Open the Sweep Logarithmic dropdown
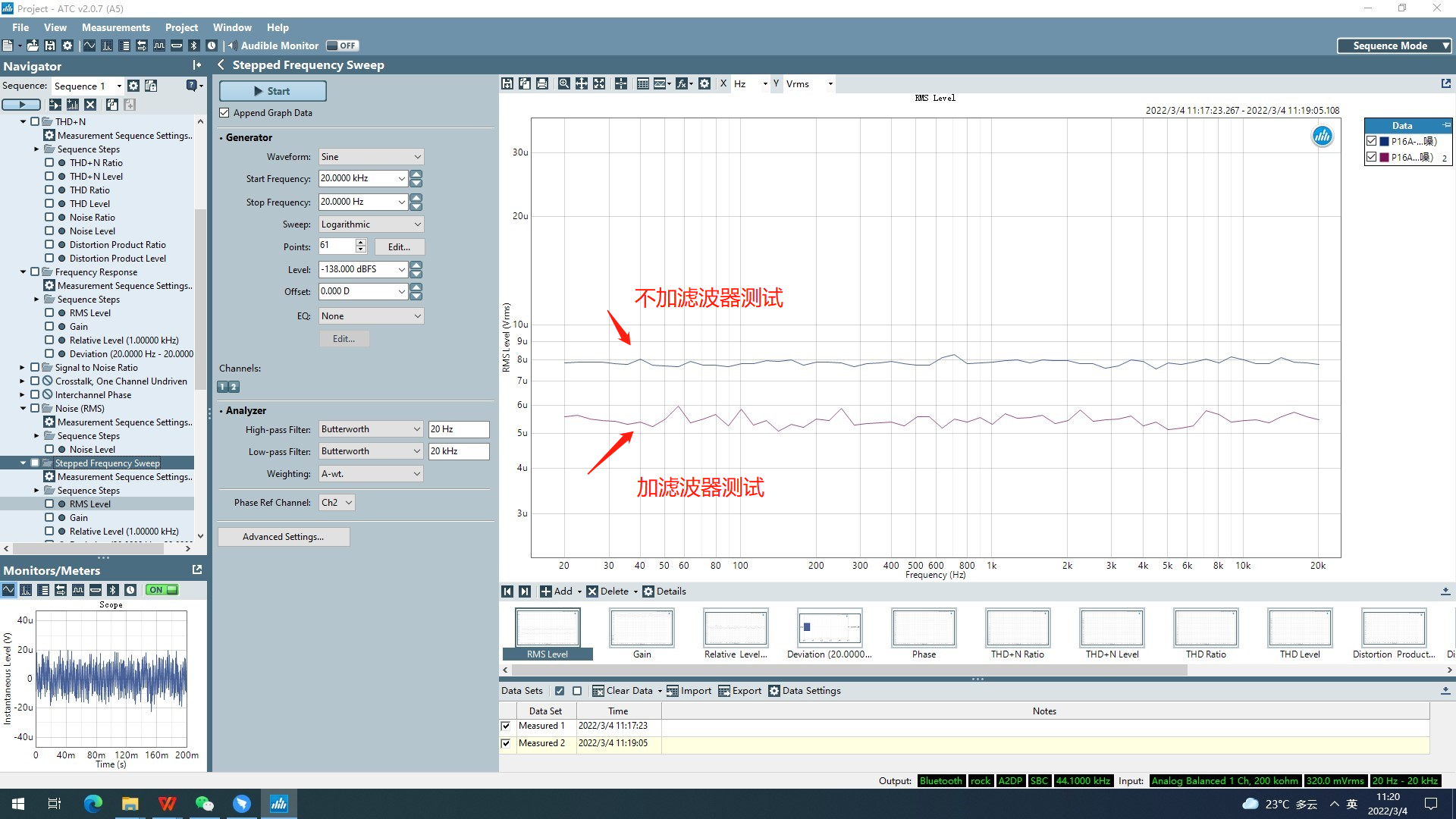 pyautogui.click(x=371, y=224)
